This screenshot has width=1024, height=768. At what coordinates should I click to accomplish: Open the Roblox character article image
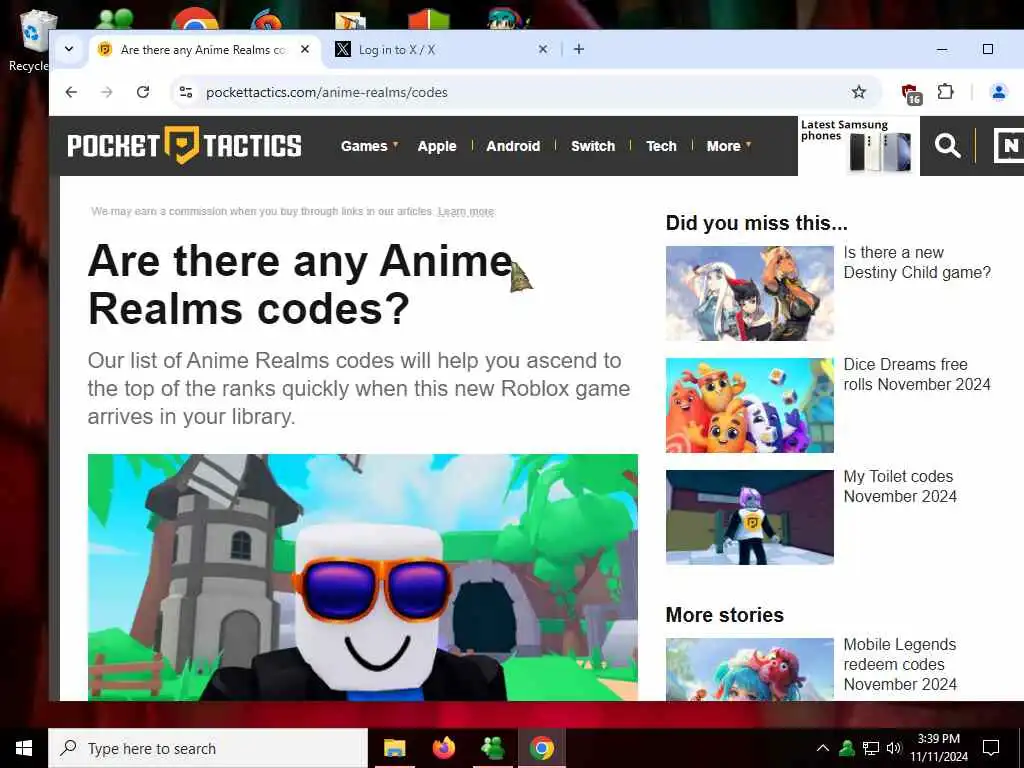[x=362, y=577]
